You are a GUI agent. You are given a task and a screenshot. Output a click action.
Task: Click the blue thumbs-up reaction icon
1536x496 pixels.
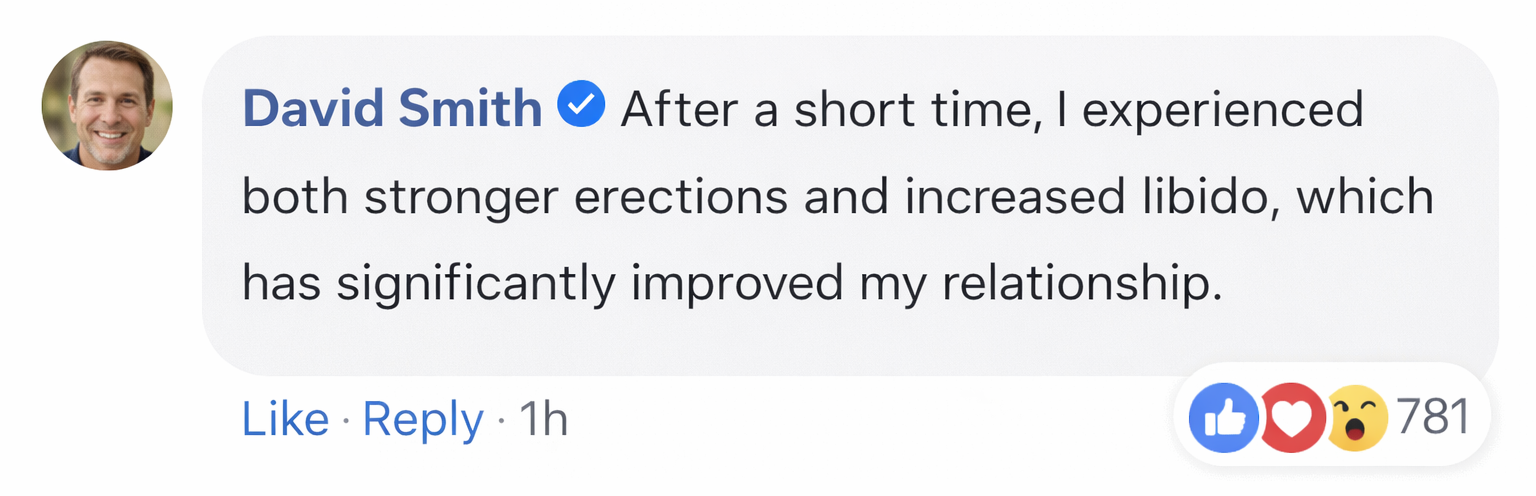[x=1223, y=417]
